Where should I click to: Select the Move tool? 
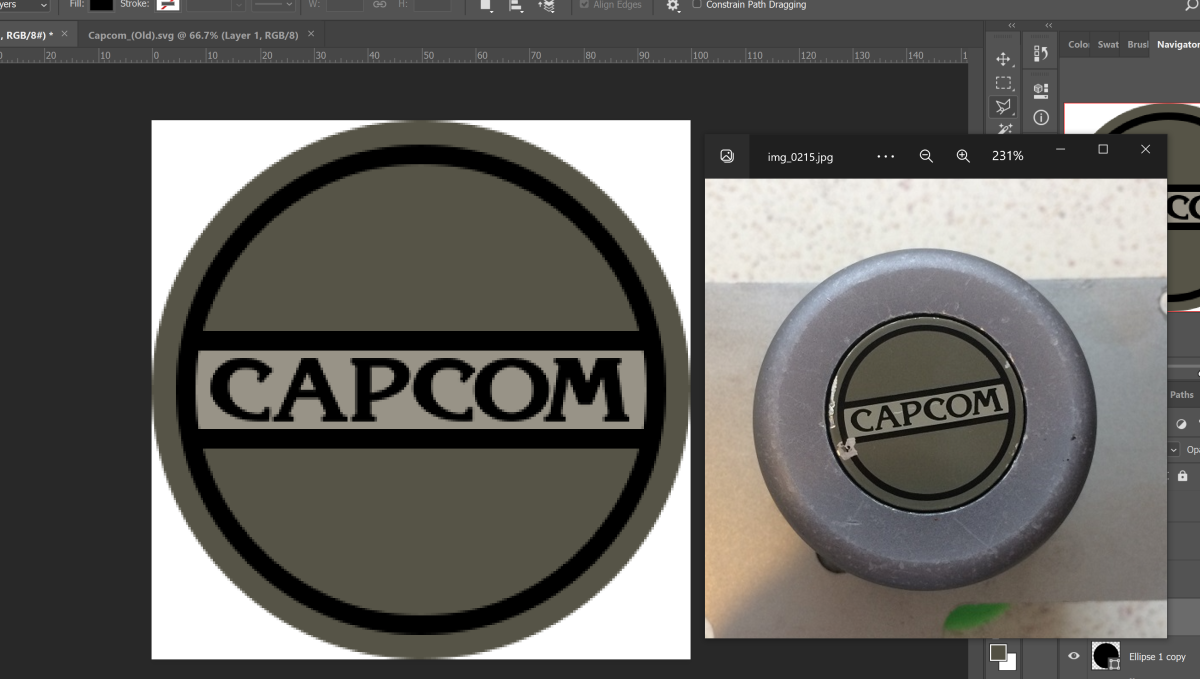(1004, 59)
